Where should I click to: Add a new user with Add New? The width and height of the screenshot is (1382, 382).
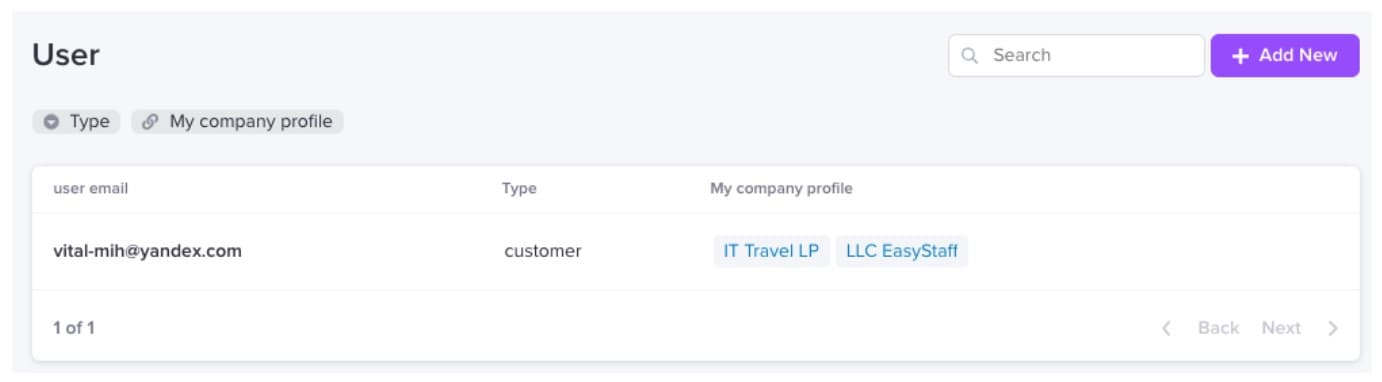pos(1285,56)
